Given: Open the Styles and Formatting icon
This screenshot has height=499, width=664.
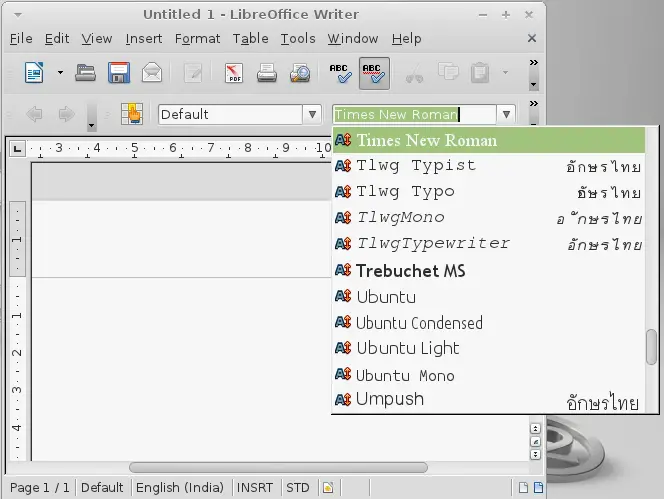Looking at the screenshot, I should click(132, 114).
